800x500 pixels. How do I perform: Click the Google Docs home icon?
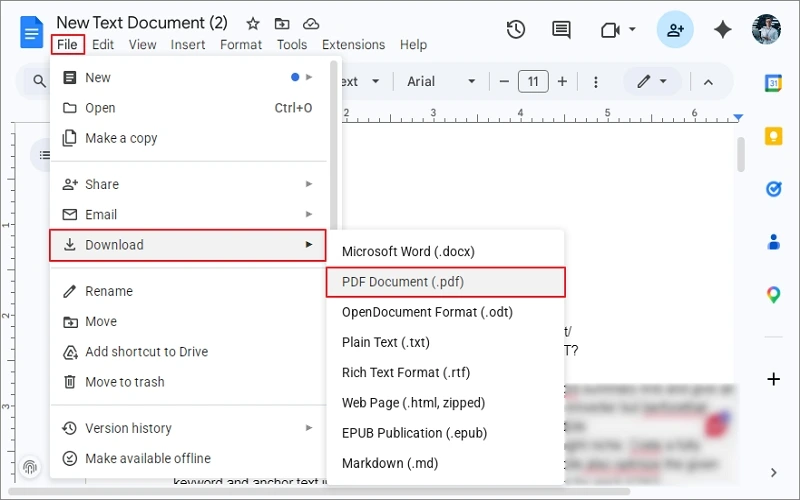[31, 32]
